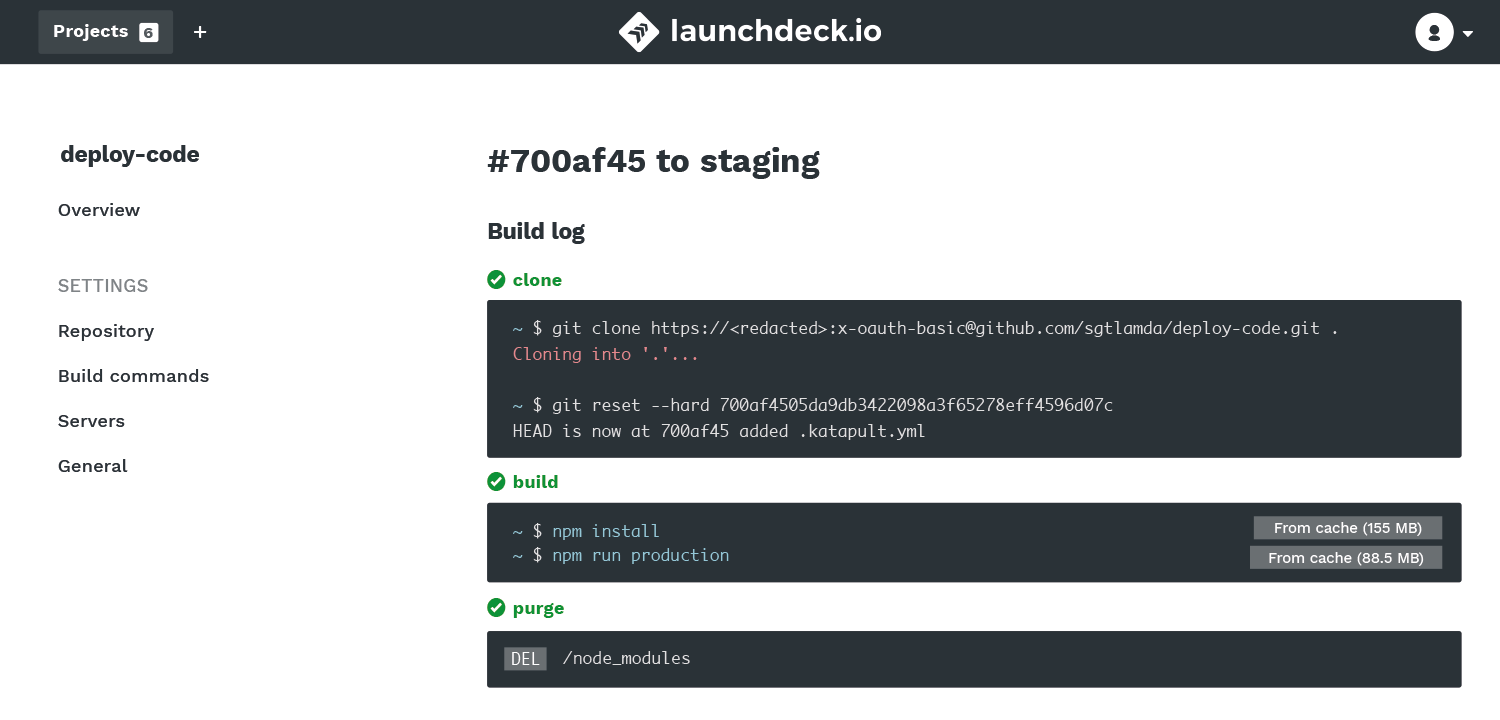Open the user avatar icon

(x=1434, y=32)
